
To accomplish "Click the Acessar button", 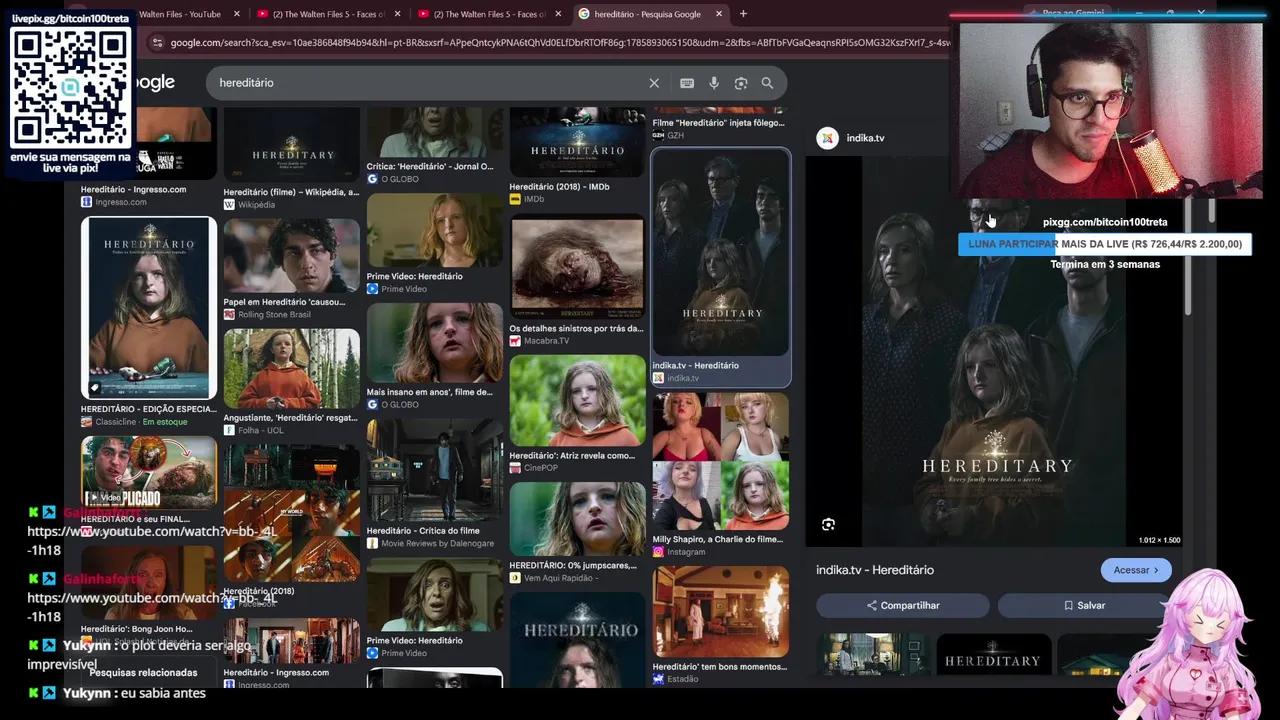I will tap(1136, 570).
